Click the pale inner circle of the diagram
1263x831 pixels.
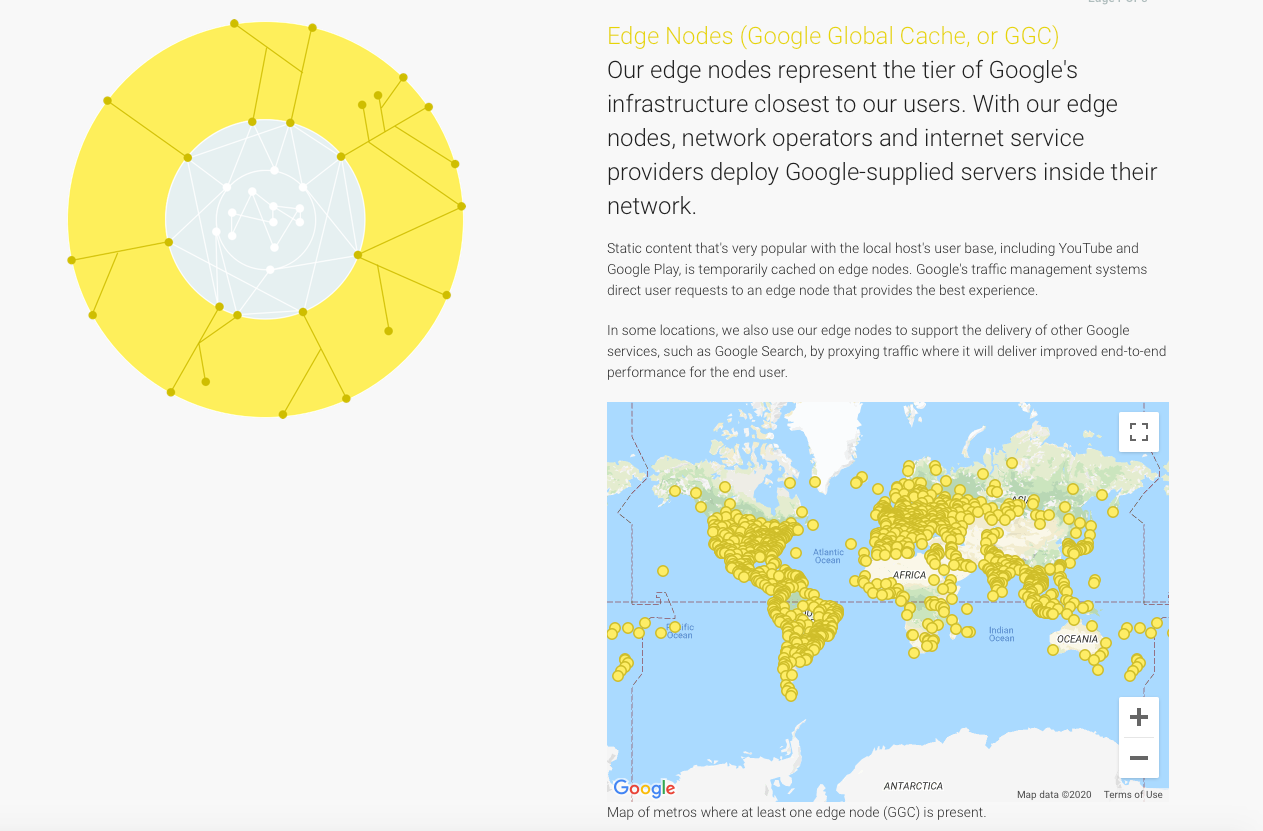[x=265, y=219]
